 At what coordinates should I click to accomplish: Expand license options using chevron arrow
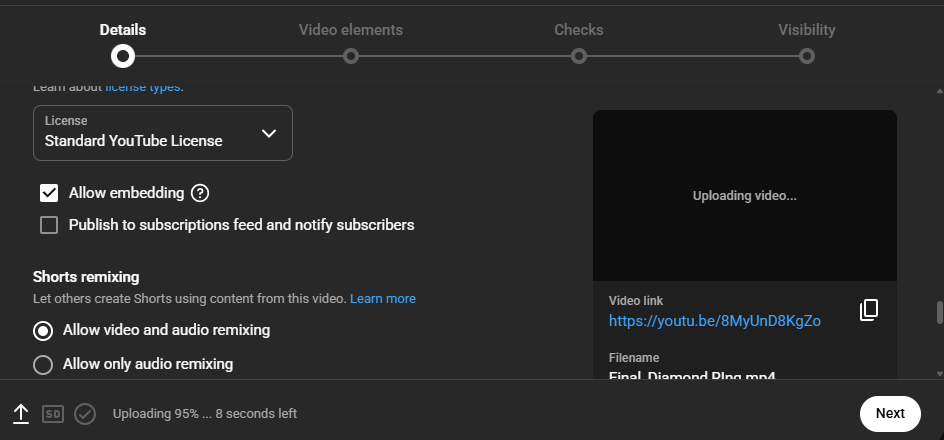(268, 133)
